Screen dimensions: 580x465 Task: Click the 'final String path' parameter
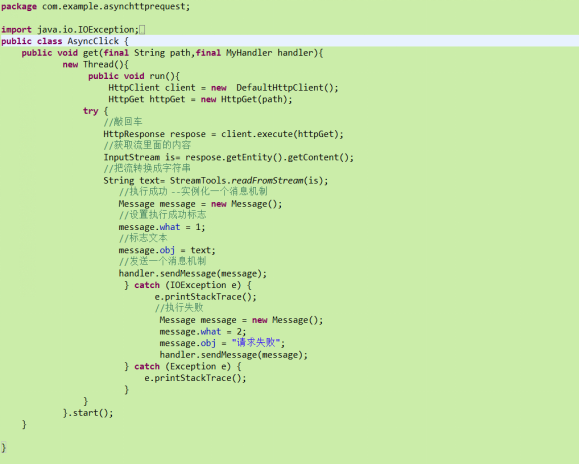pyautogui.click(x=147, y=53)
